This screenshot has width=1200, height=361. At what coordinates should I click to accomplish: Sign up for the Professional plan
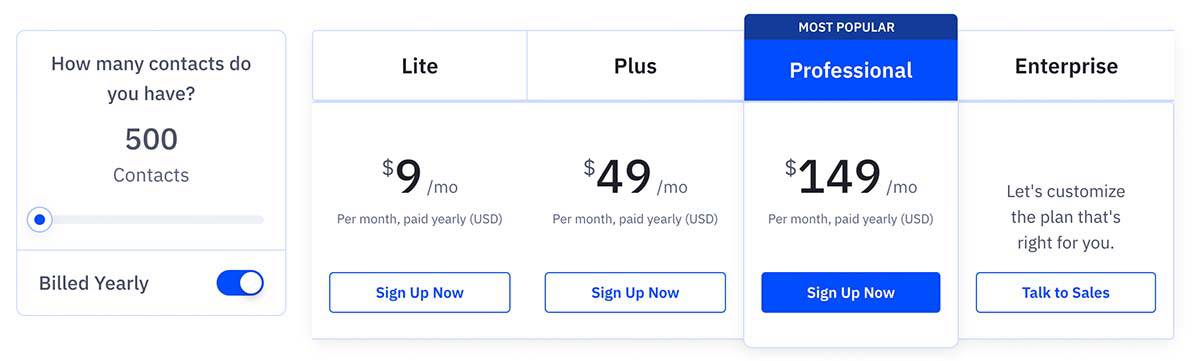click(851, 293)
